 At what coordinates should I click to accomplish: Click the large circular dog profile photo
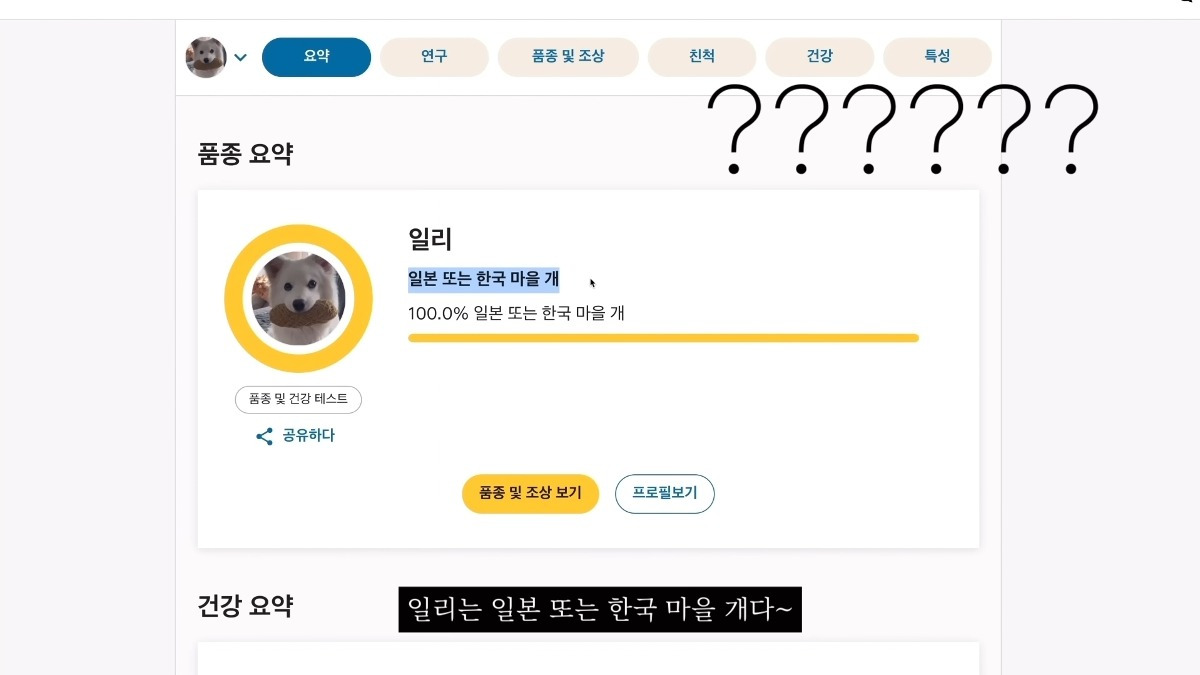tap(298, 298)
